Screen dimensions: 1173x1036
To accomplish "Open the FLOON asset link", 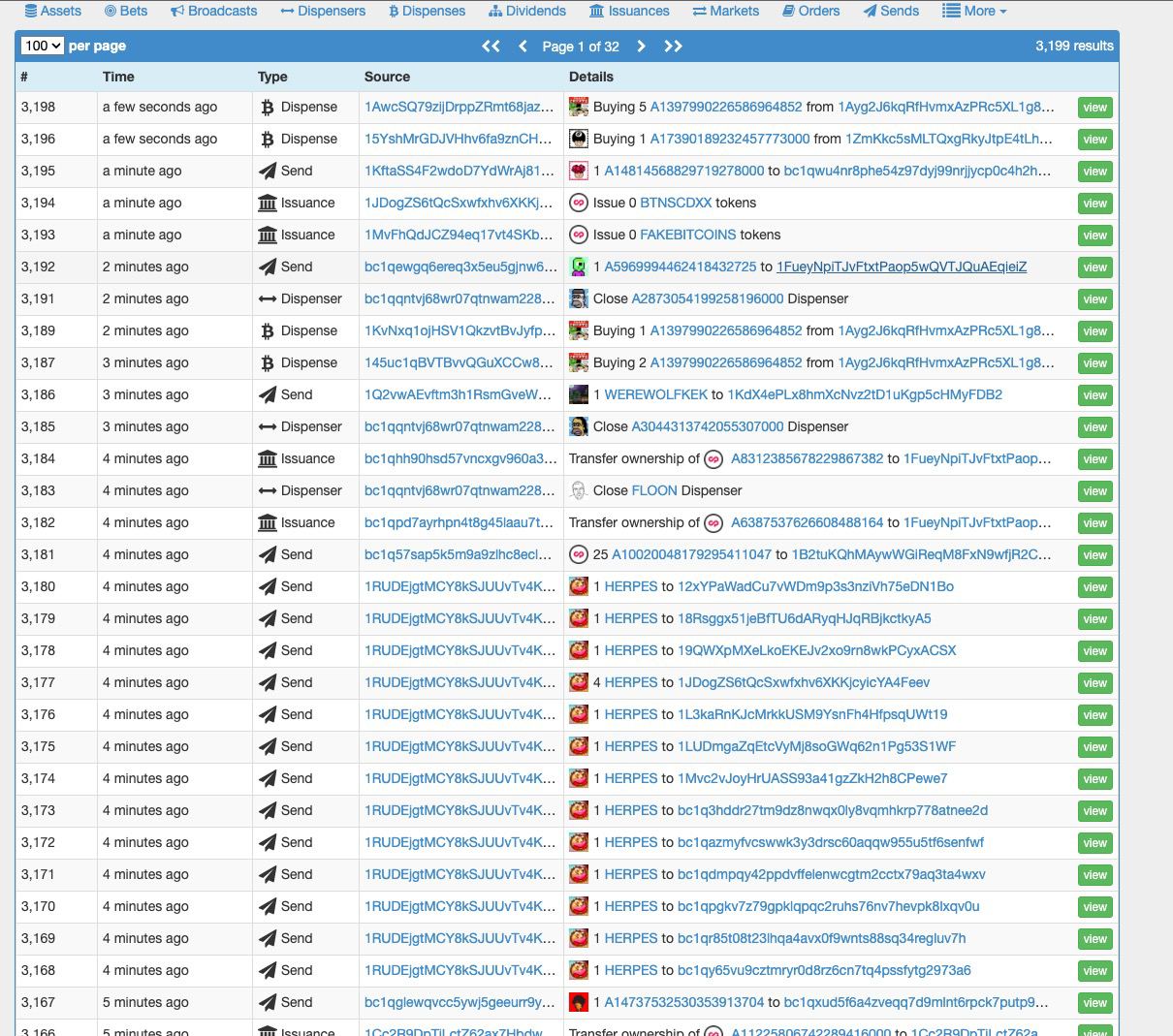I will [x=654, y=491].
